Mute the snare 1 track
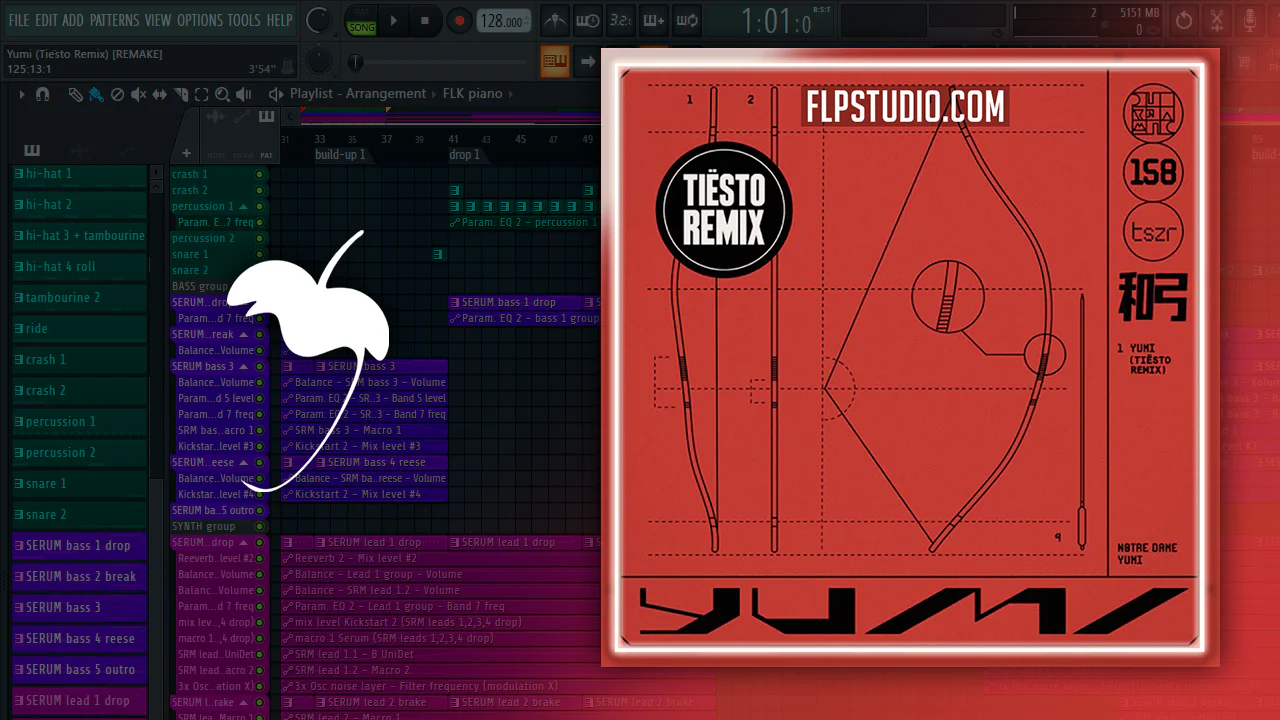Viewport: 1280px width, 720px height. (x=260, y=254)
